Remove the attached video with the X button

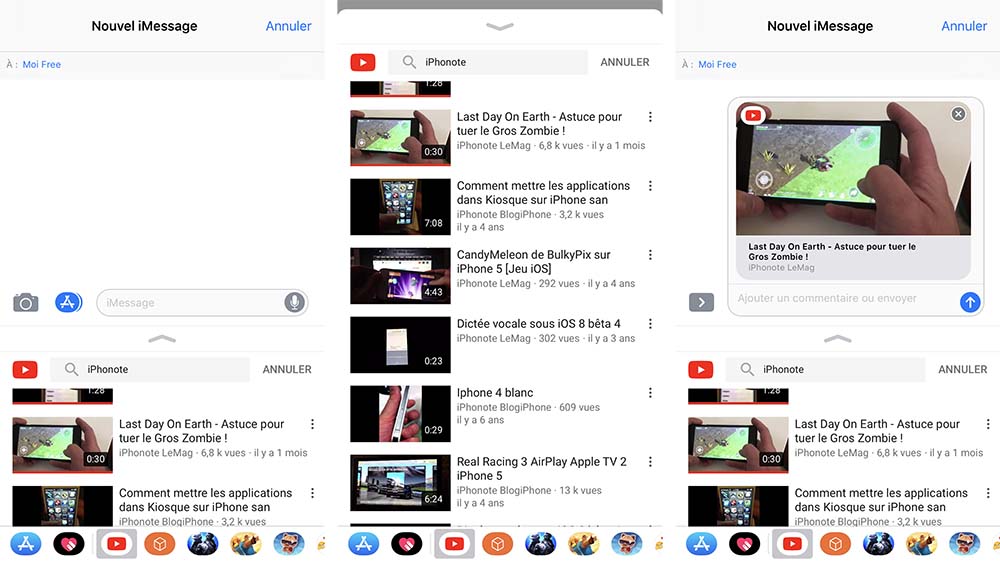point(958,114)
